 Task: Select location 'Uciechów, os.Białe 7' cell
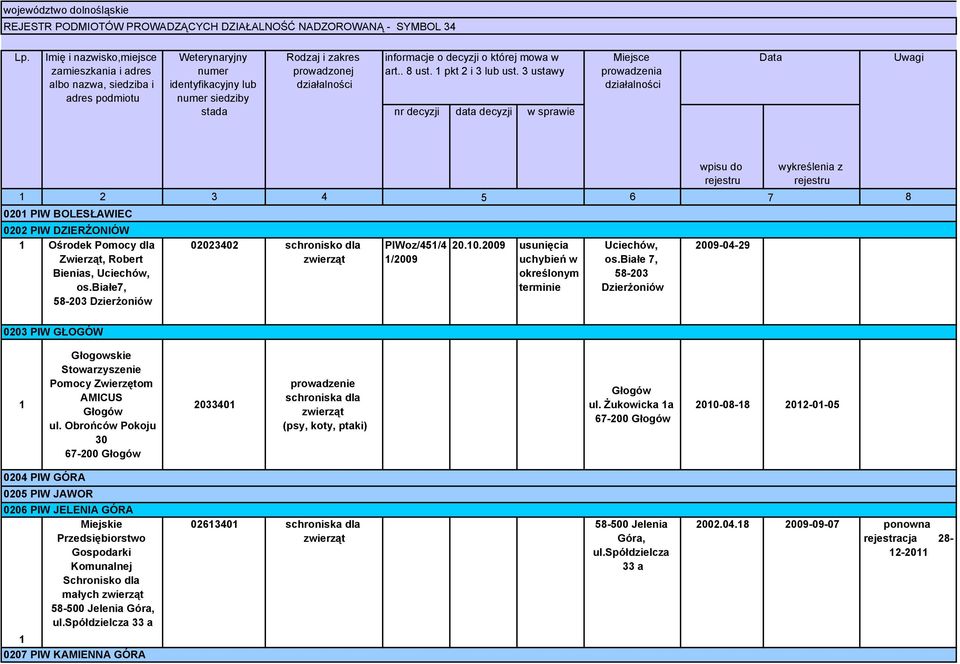[632, 281]
